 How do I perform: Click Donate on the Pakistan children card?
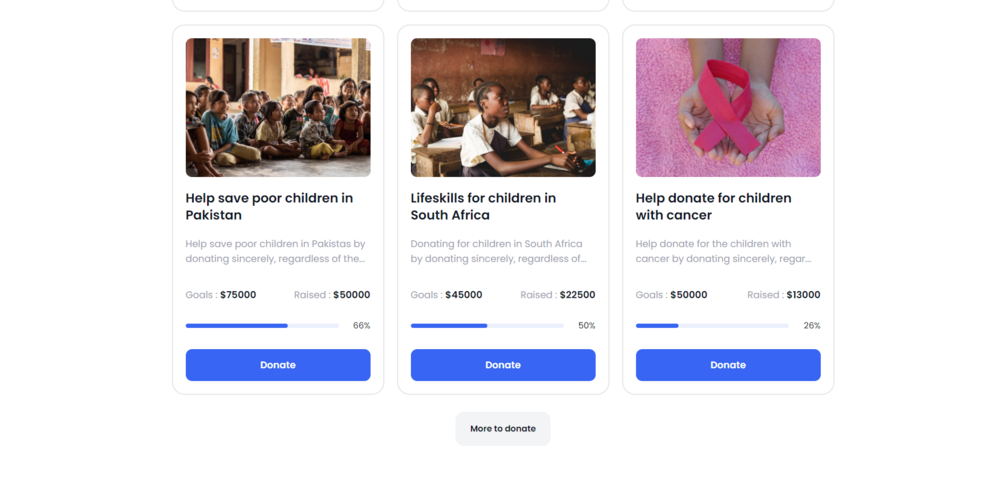pos(278,365)
